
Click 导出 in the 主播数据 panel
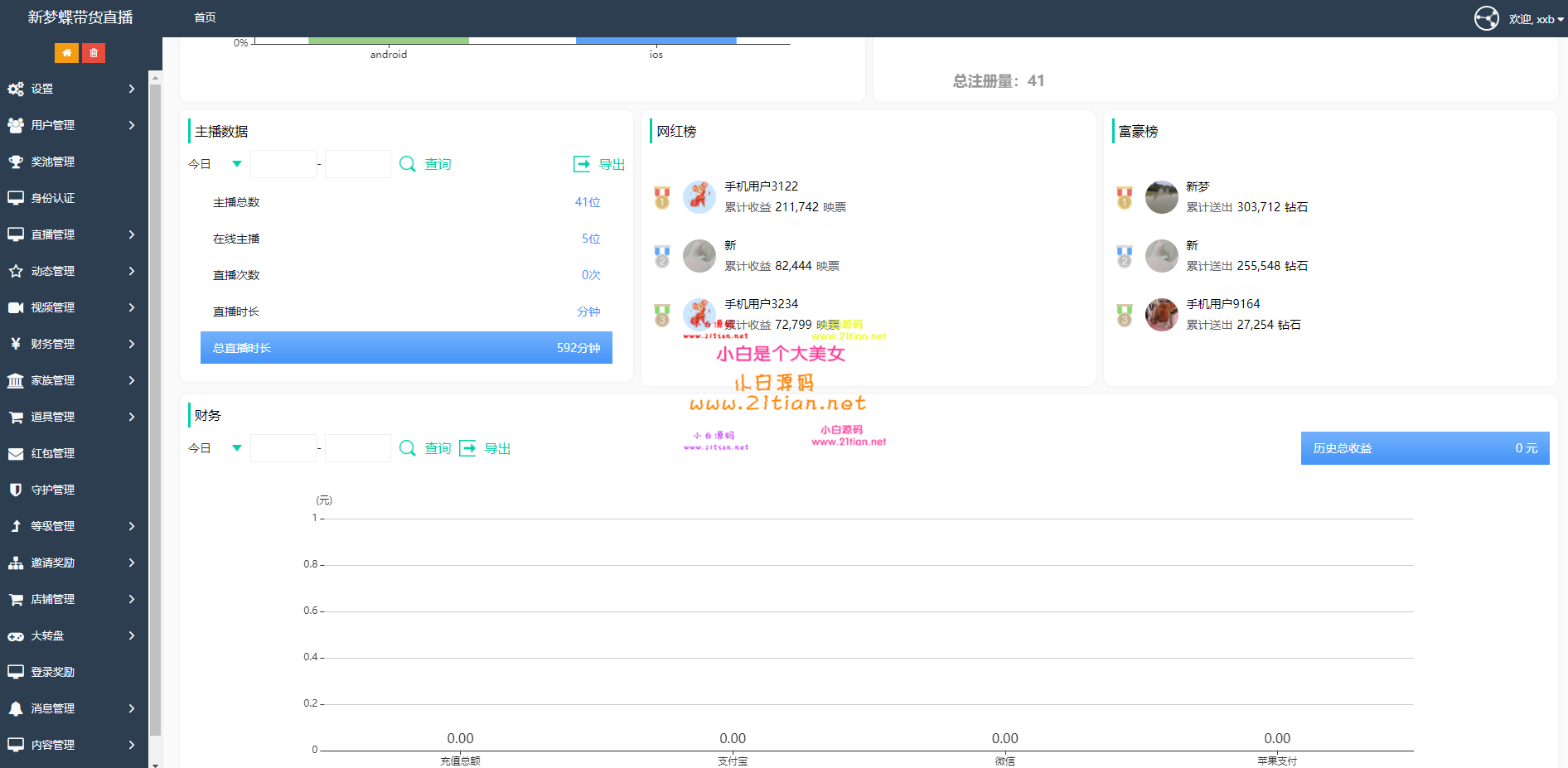611,164
